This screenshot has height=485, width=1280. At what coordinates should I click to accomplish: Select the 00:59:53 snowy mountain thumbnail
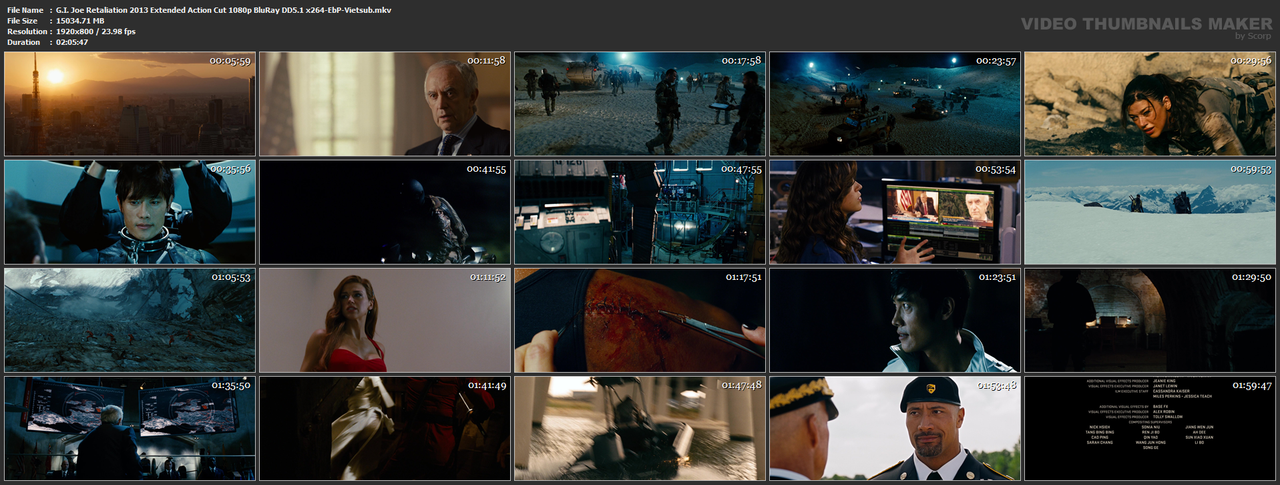coord(1150,211)
